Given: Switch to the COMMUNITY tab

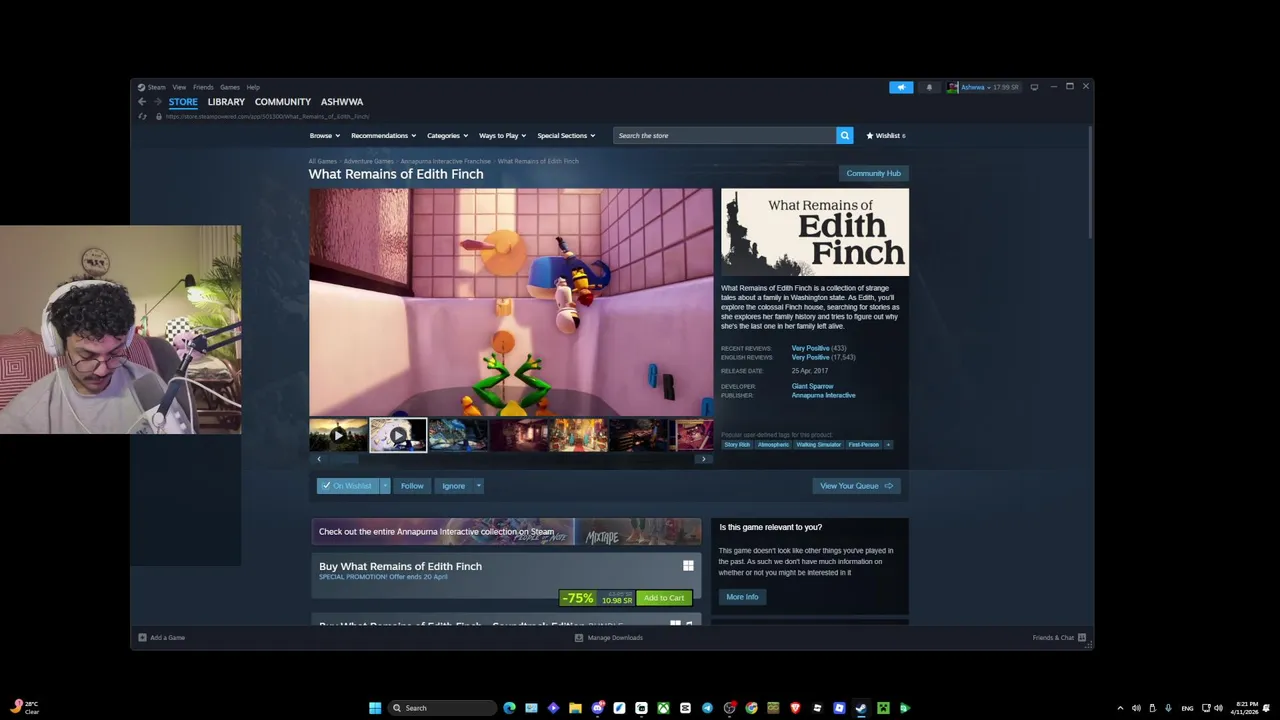Looking at the screenshot, I should click(283, 102).
